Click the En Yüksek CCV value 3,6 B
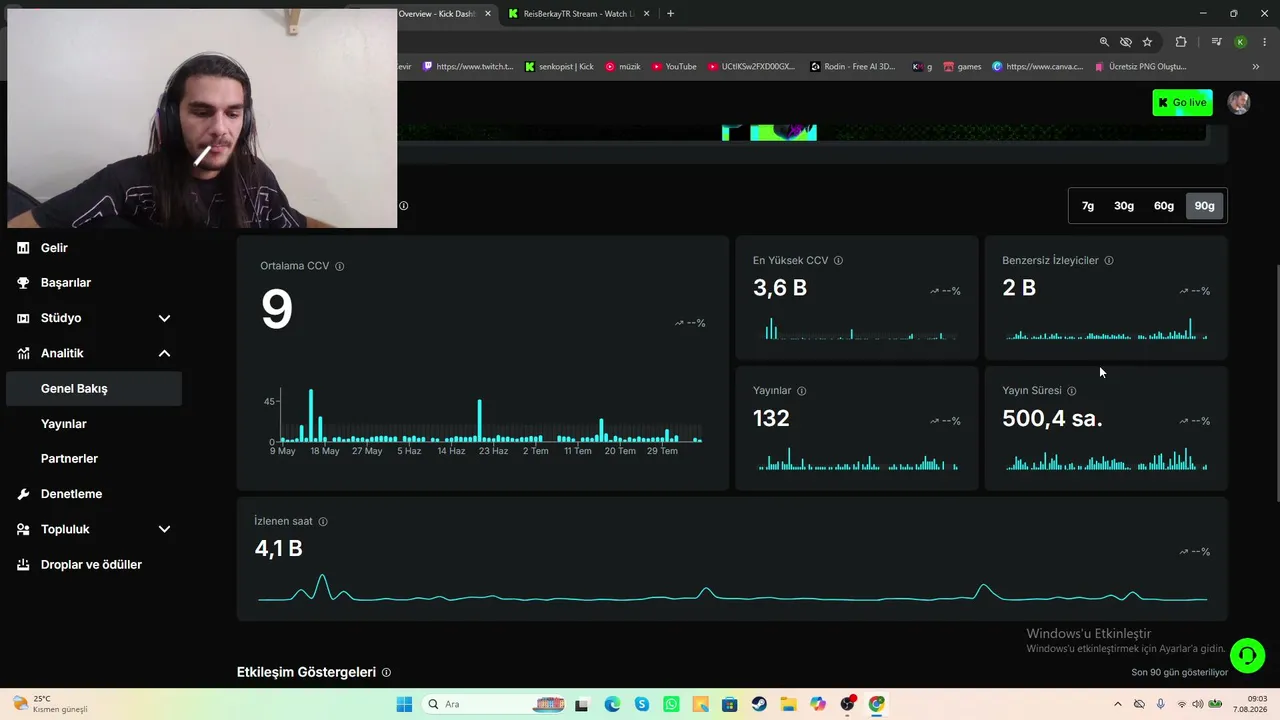1280x720 pixels. click(x=780, y=288)
